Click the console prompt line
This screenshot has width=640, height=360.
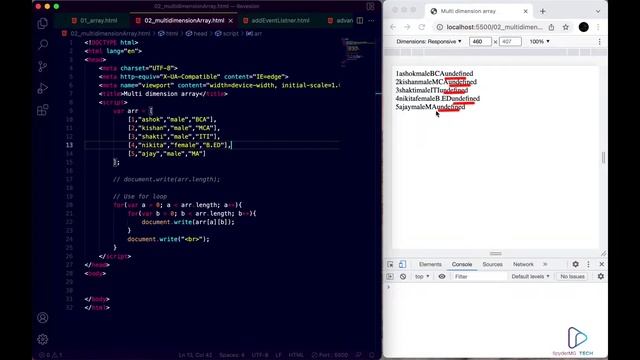[496, 287]
